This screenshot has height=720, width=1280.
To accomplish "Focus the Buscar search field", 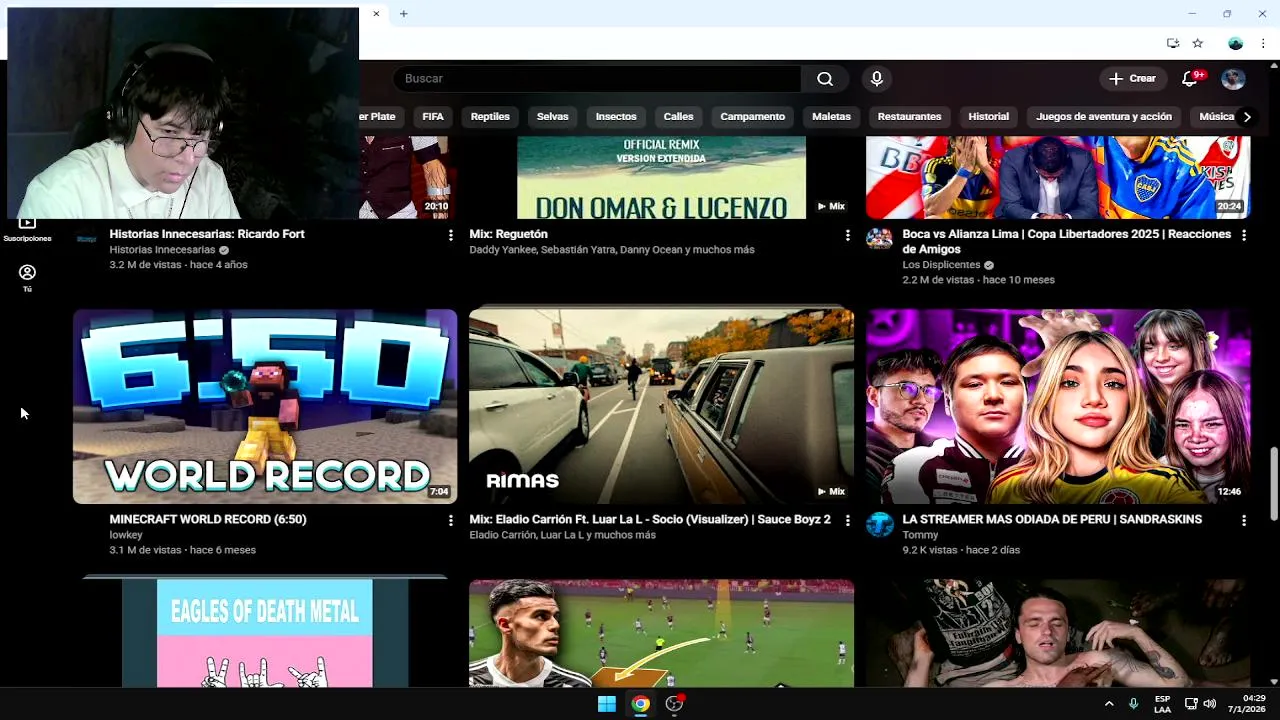I will (x=598, y=79).
